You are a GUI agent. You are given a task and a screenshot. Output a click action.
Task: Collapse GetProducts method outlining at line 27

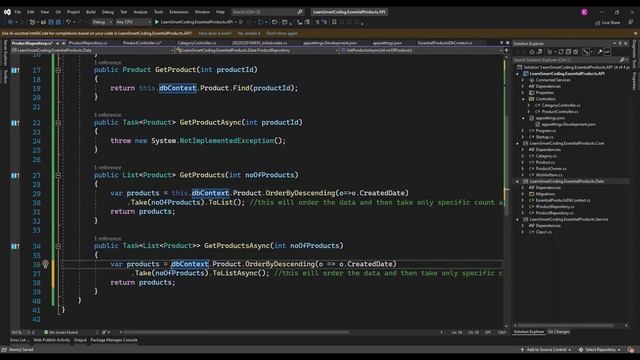point(58,176)
